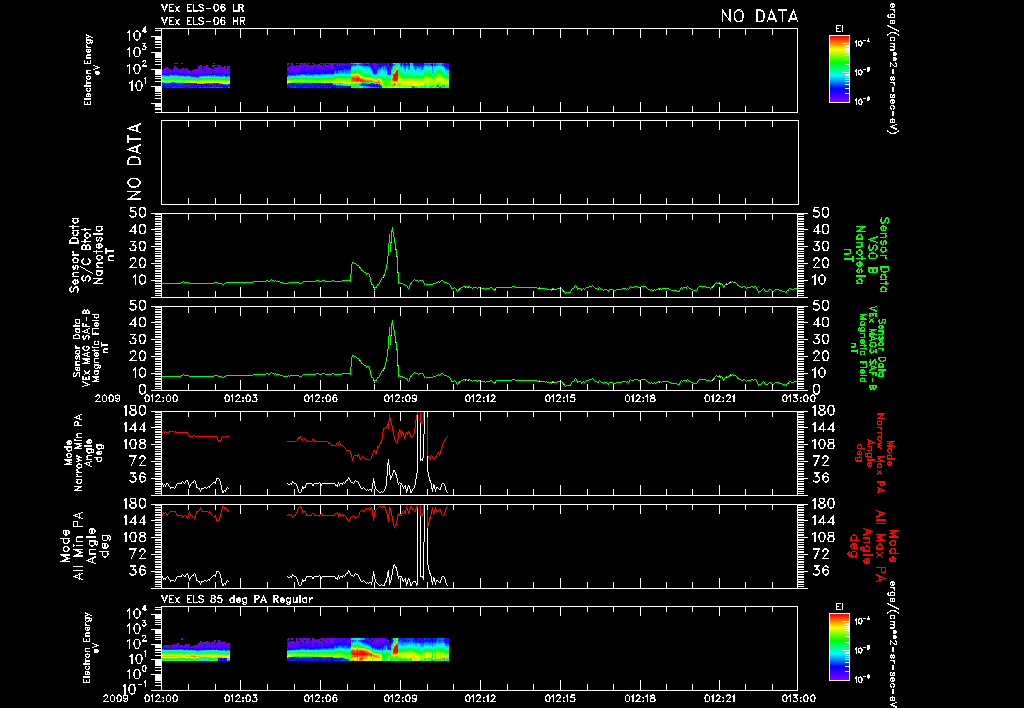This screenshot has width=1024, height=708.
Task: Click the red hot spot in ELS-06 spectrogram
Action: click(395, 76)
